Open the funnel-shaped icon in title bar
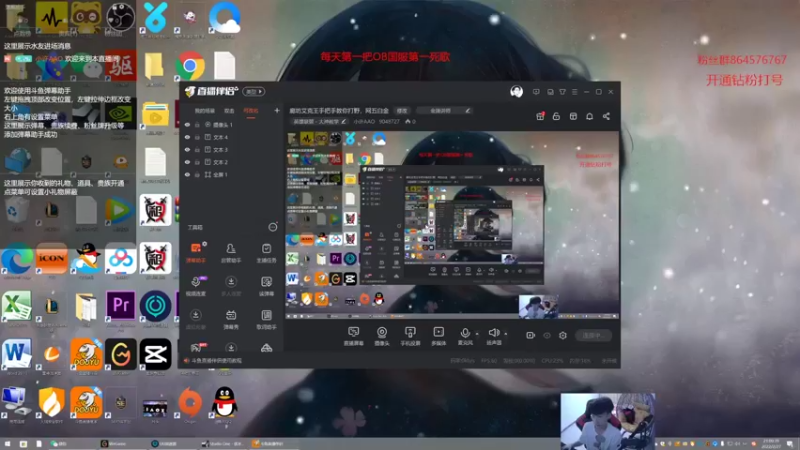This screenshot has width=800, height=450. 562,92
